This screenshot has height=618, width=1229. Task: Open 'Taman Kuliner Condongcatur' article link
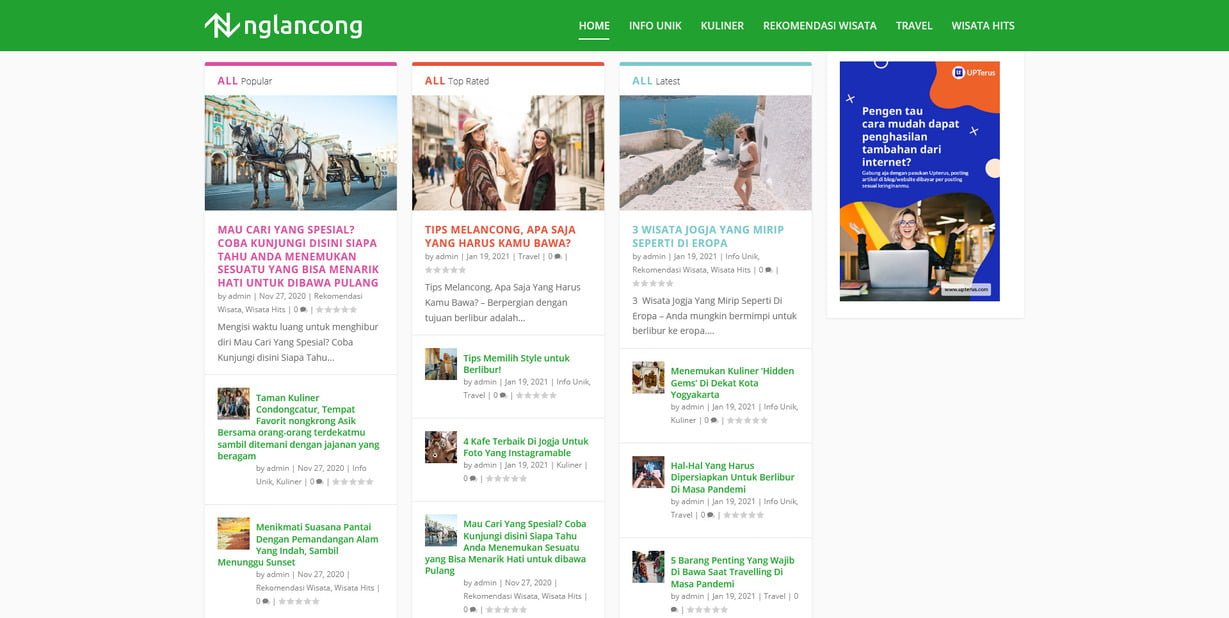(299, 427)
